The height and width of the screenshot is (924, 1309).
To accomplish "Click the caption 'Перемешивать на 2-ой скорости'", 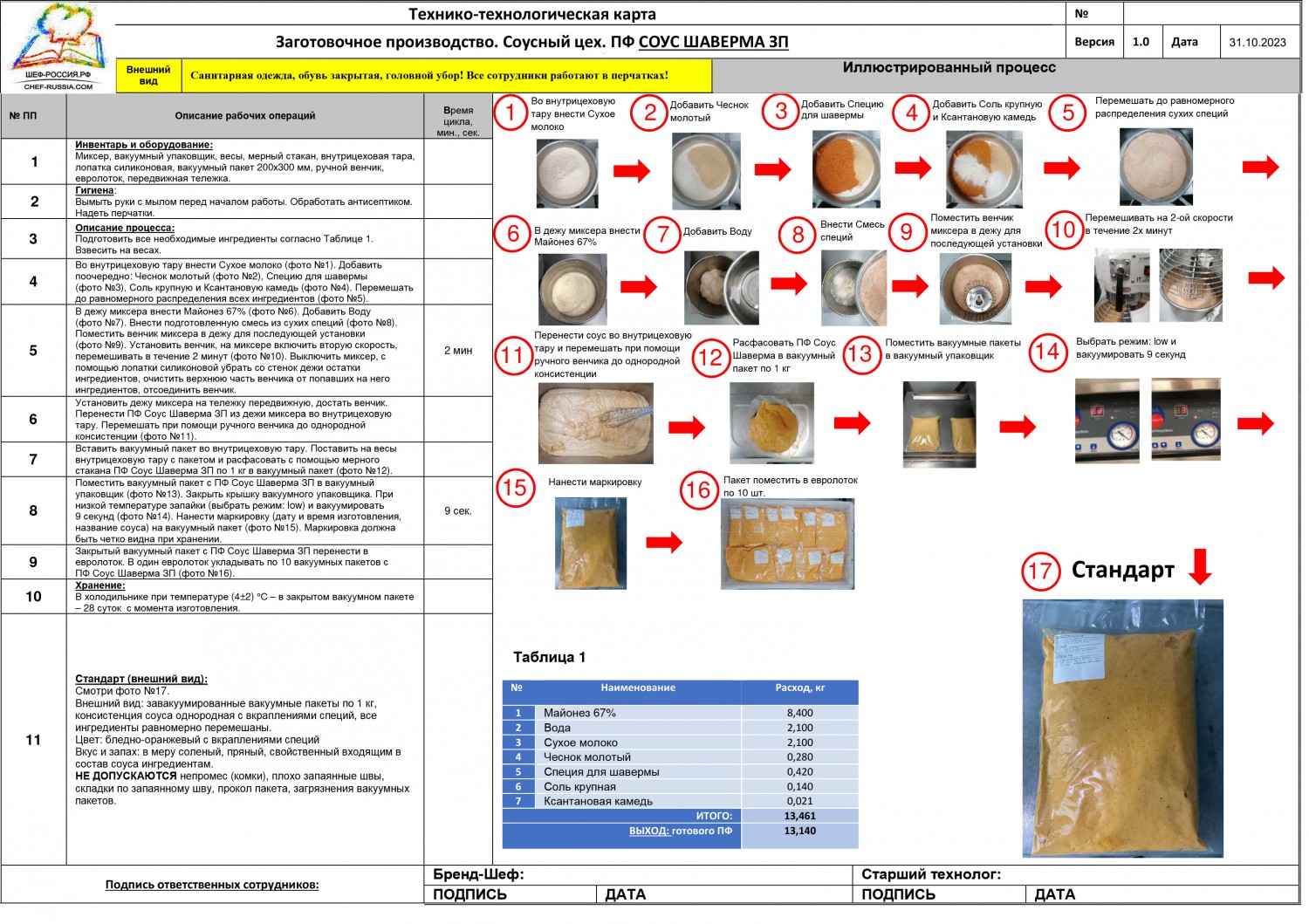I will 1159,218.
